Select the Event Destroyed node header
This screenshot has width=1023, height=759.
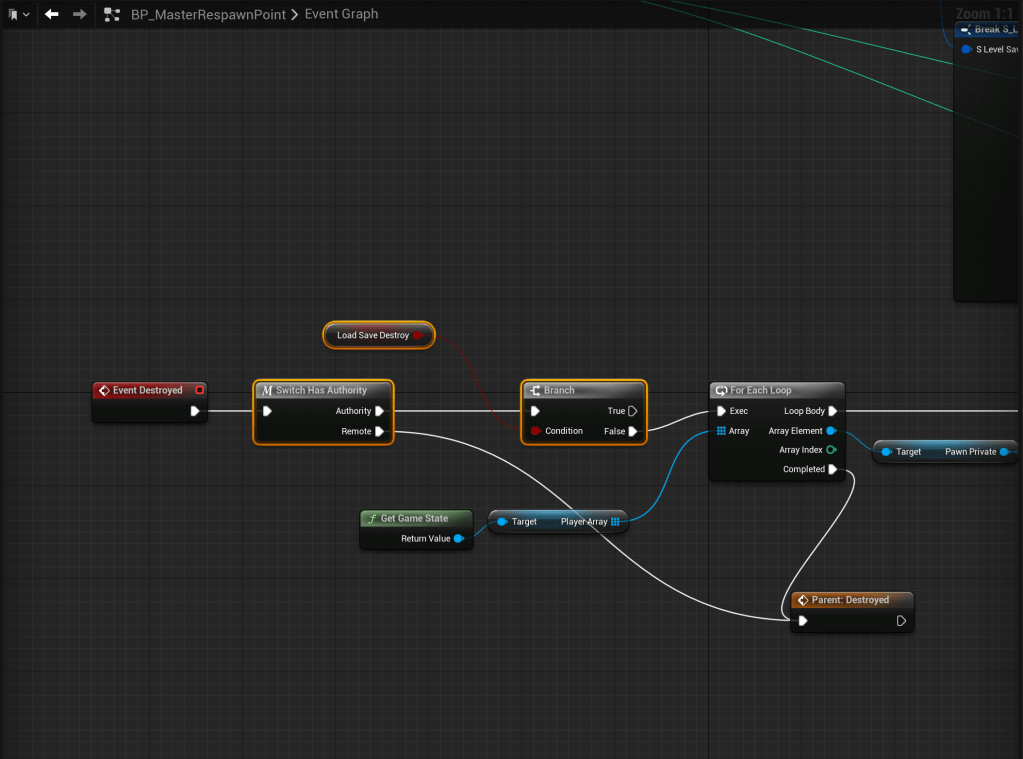147,390
